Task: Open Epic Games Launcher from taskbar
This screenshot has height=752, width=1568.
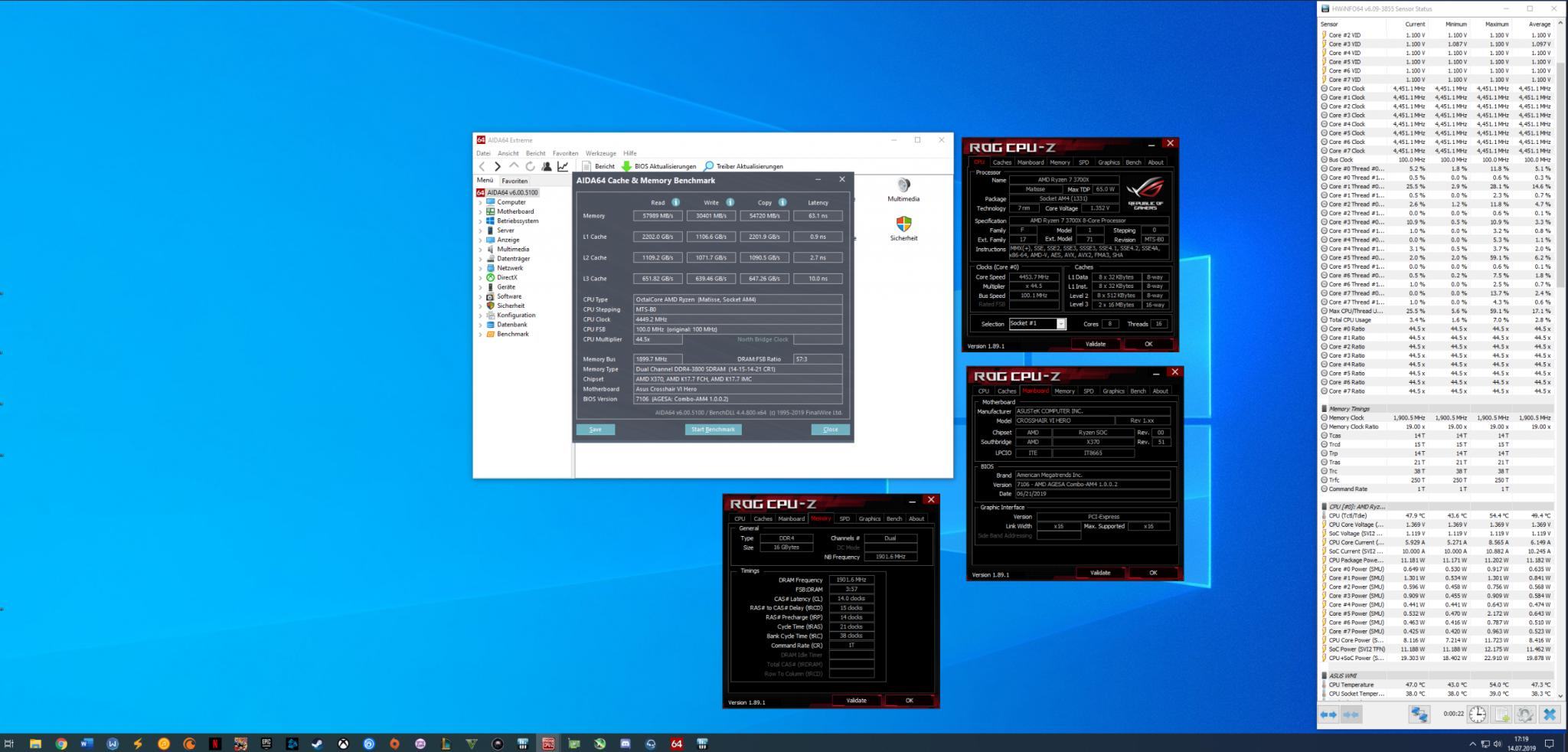Action: 266,743
